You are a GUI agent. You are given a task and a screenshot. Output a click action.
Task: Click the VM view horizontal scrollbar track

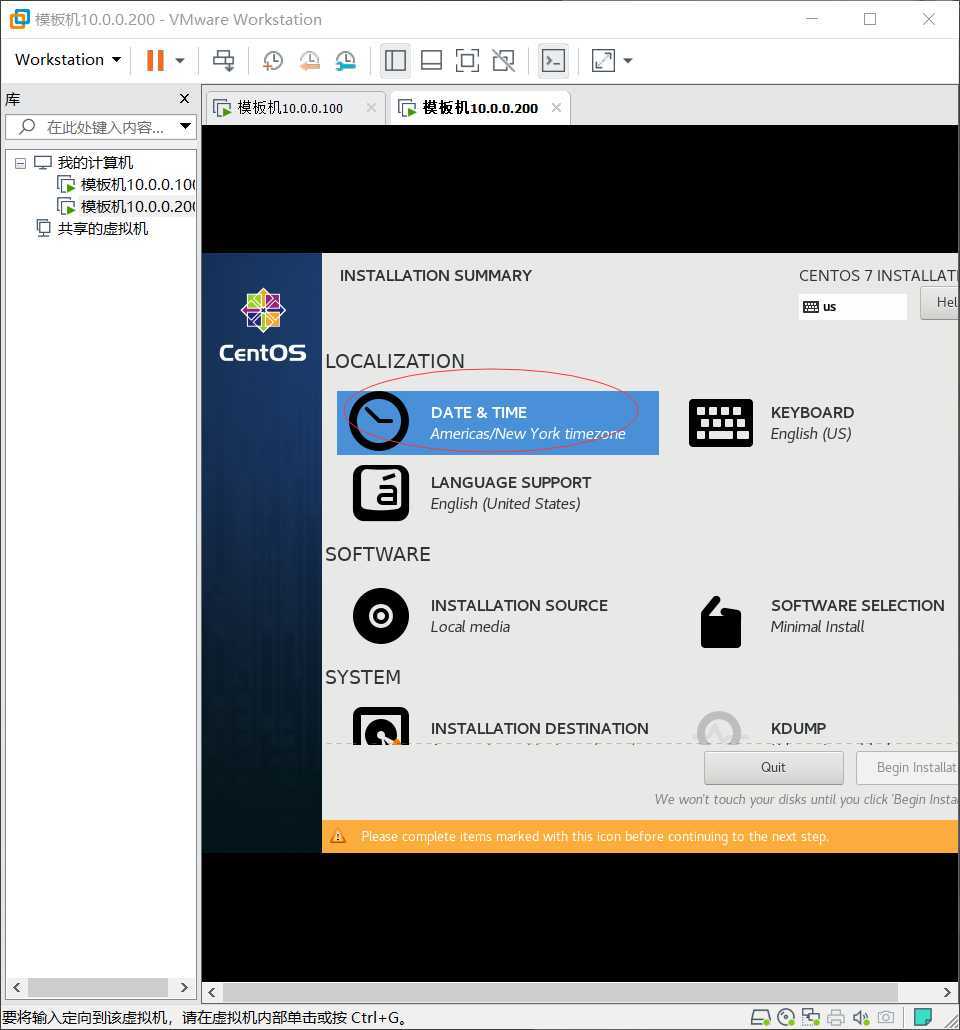pos(560,992)
